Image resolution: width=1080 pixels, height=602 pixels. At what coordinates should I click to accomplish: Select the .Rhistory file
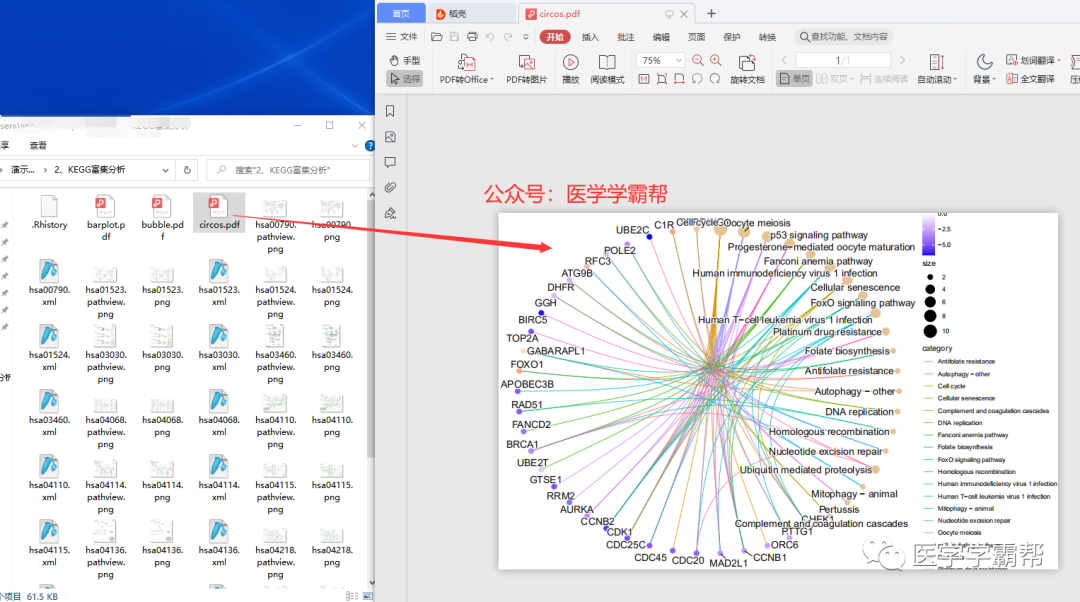coord(50,212)
